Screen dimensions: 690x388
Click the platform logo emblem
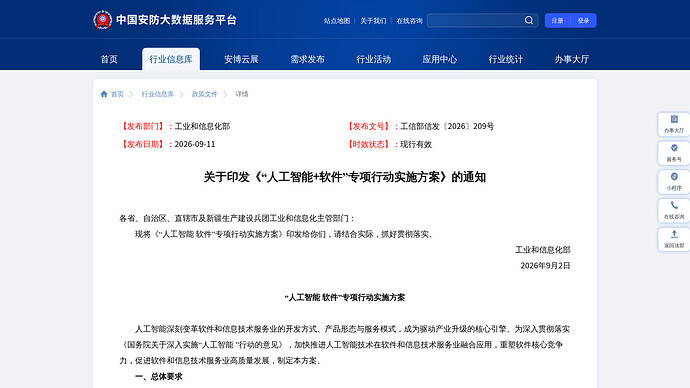tap(103, 20)
